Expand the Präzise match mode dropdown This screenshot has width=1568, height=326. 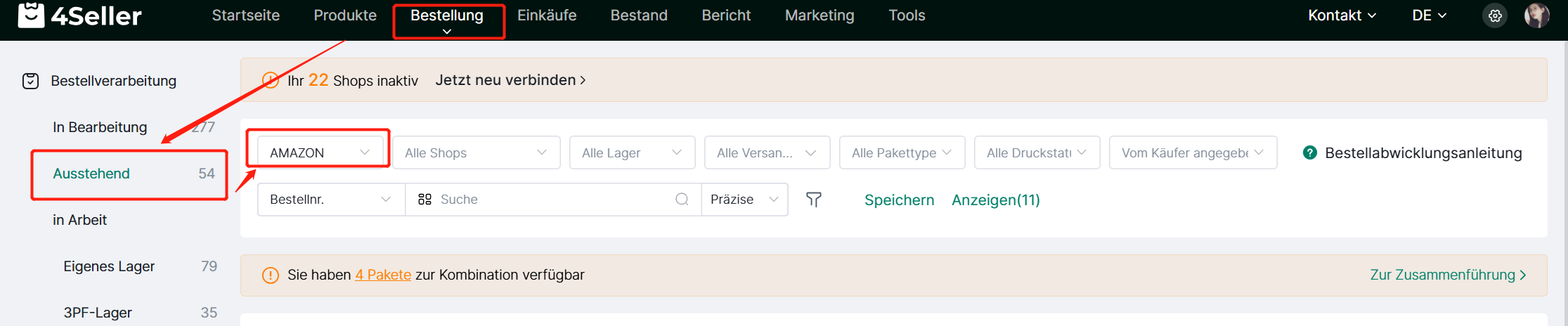pyautogui.click(x=744, y=200)
